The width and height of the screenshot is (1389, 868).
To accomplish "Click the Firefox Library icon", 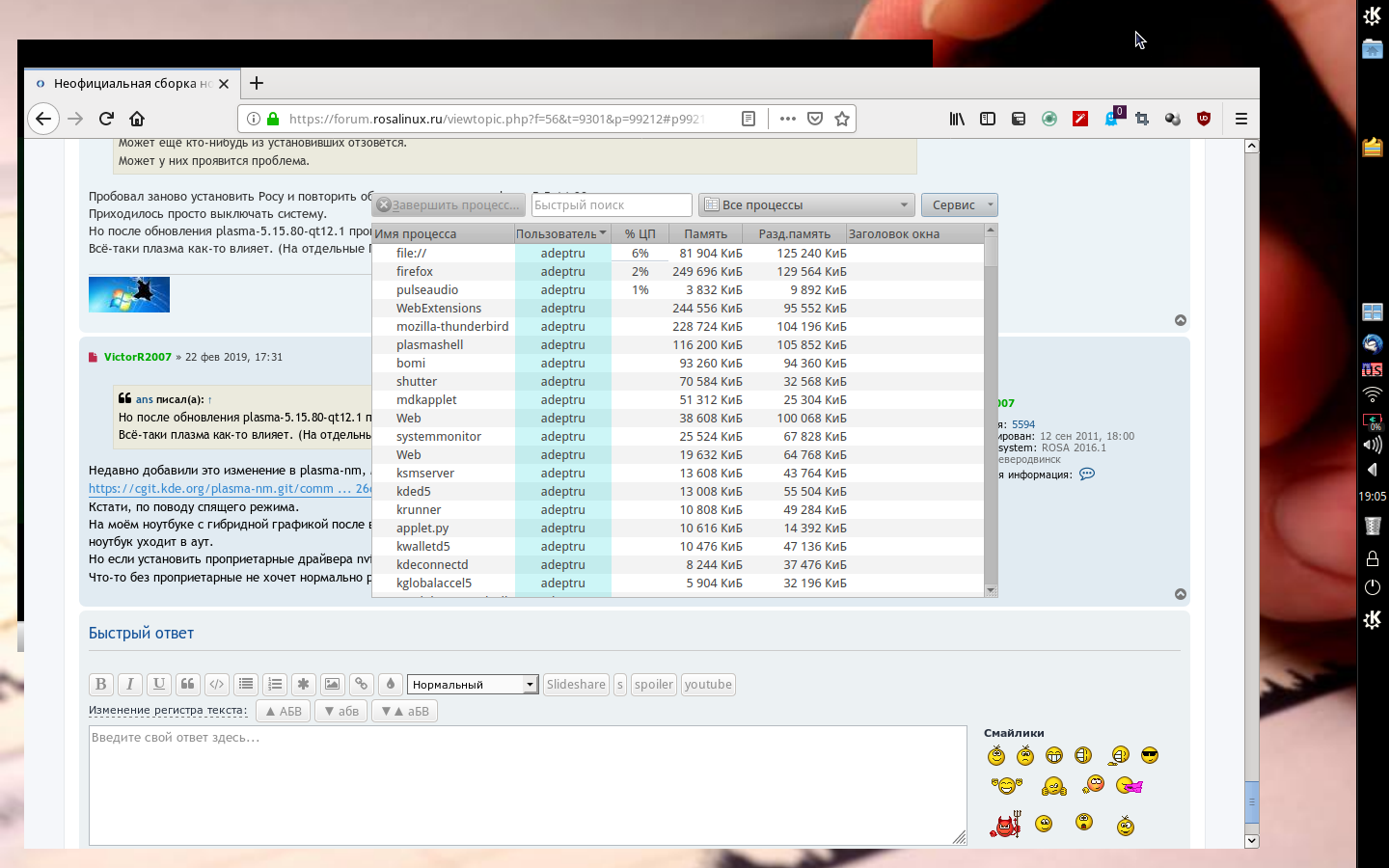I will click(x=957, y=119).
